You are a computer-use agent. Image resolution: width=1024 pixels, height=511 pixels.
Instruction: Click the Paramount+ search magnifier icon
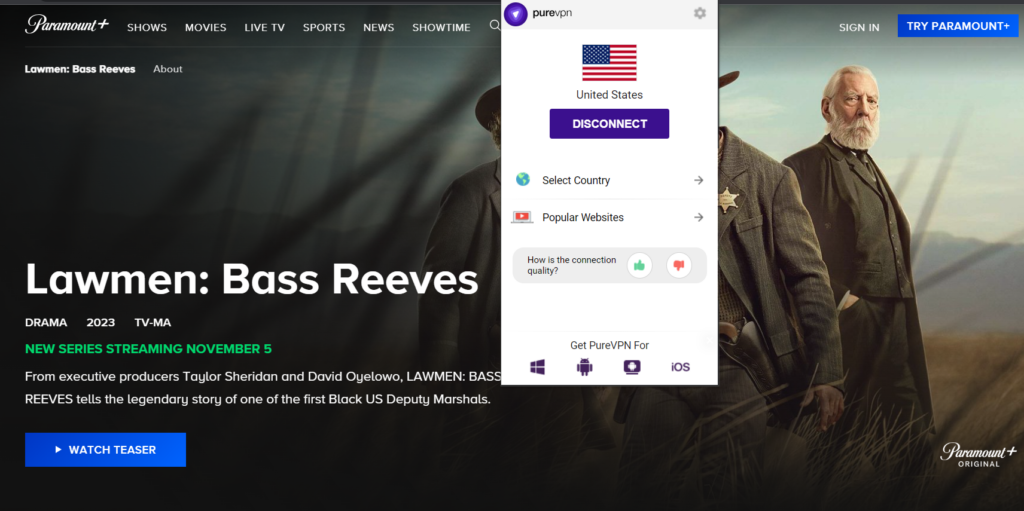click(495, 25)
